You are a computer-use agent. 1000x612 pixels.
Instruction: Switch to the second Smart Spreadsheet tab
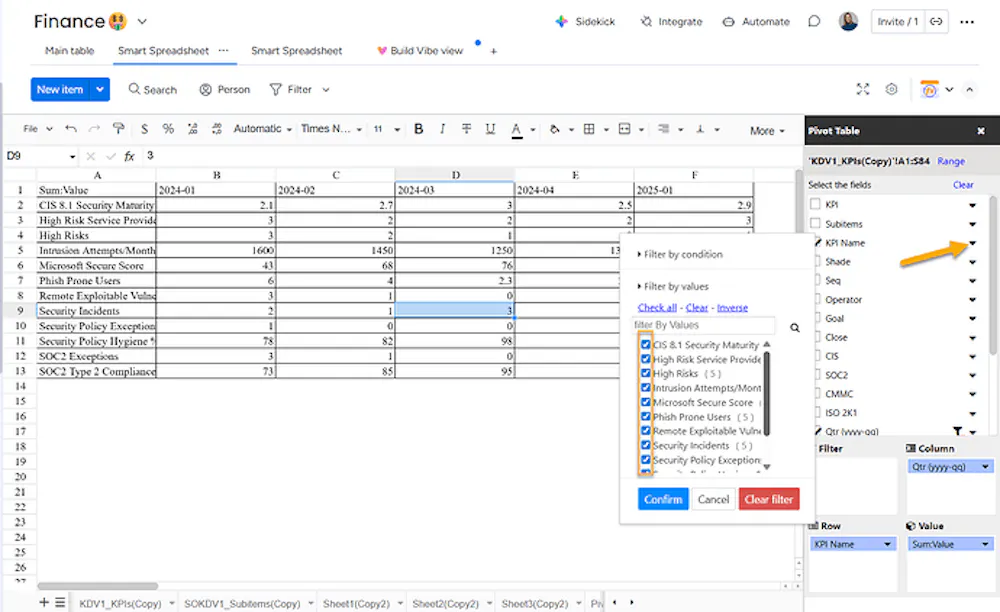[297, 51]
